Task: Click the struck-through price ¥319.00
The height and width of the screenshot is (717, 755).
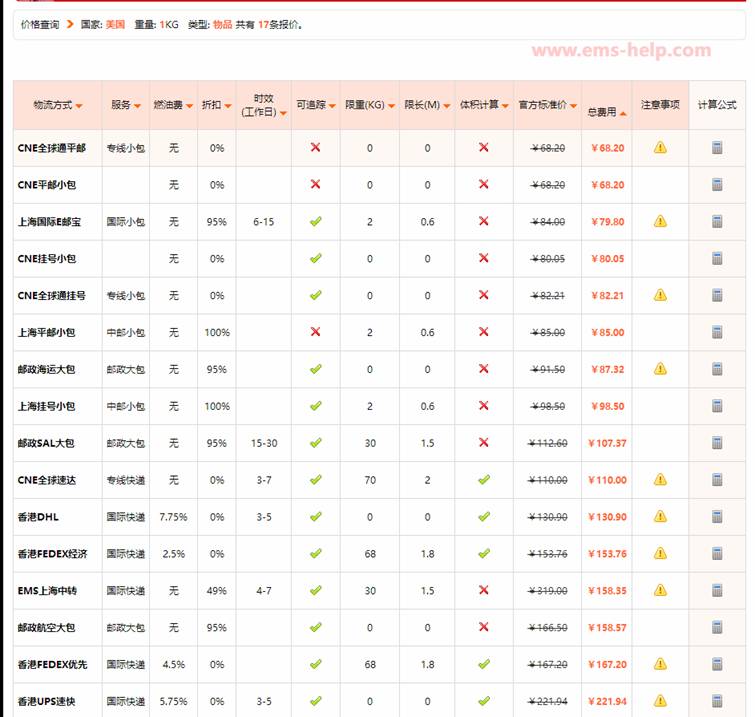Action: click(547, 591)
